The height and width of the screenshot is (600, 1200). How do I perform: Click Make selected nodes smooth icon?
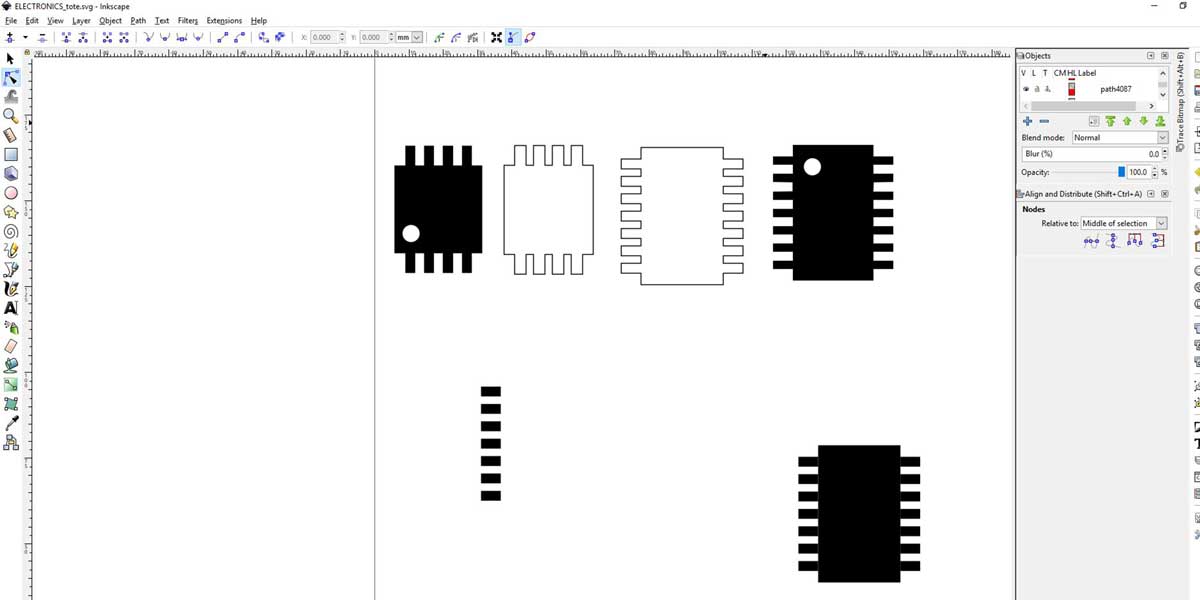tap(165, 37)
